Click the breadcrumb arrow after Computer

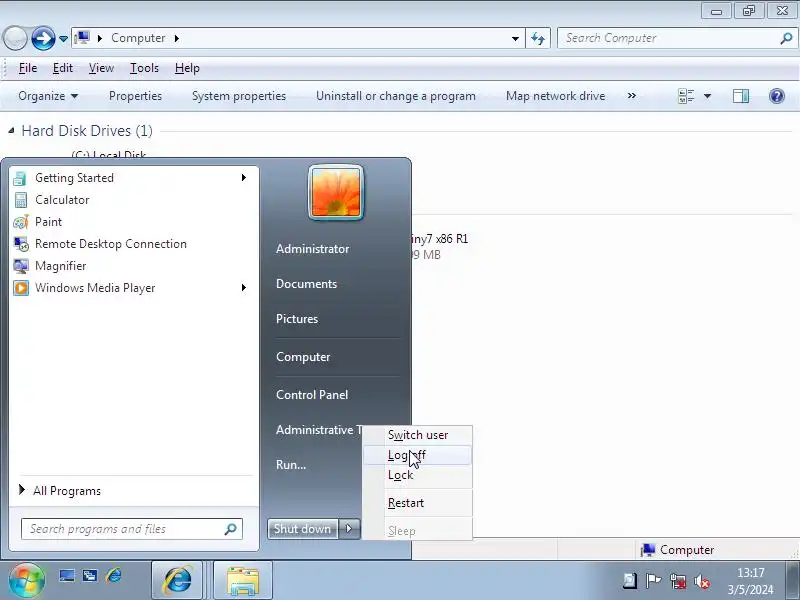[177, 38]
